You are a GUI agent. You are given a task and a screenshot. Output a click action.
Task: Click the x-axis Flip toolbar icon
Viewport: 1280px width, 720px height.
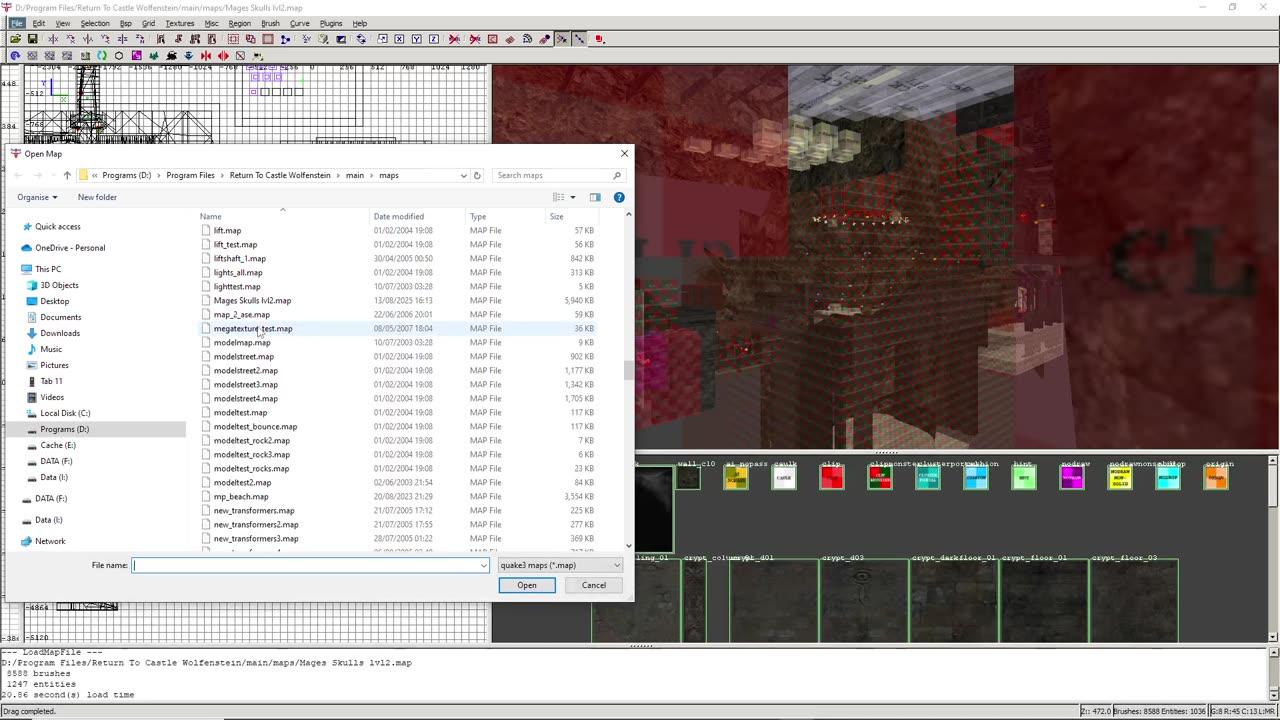(x=53, y=39)
